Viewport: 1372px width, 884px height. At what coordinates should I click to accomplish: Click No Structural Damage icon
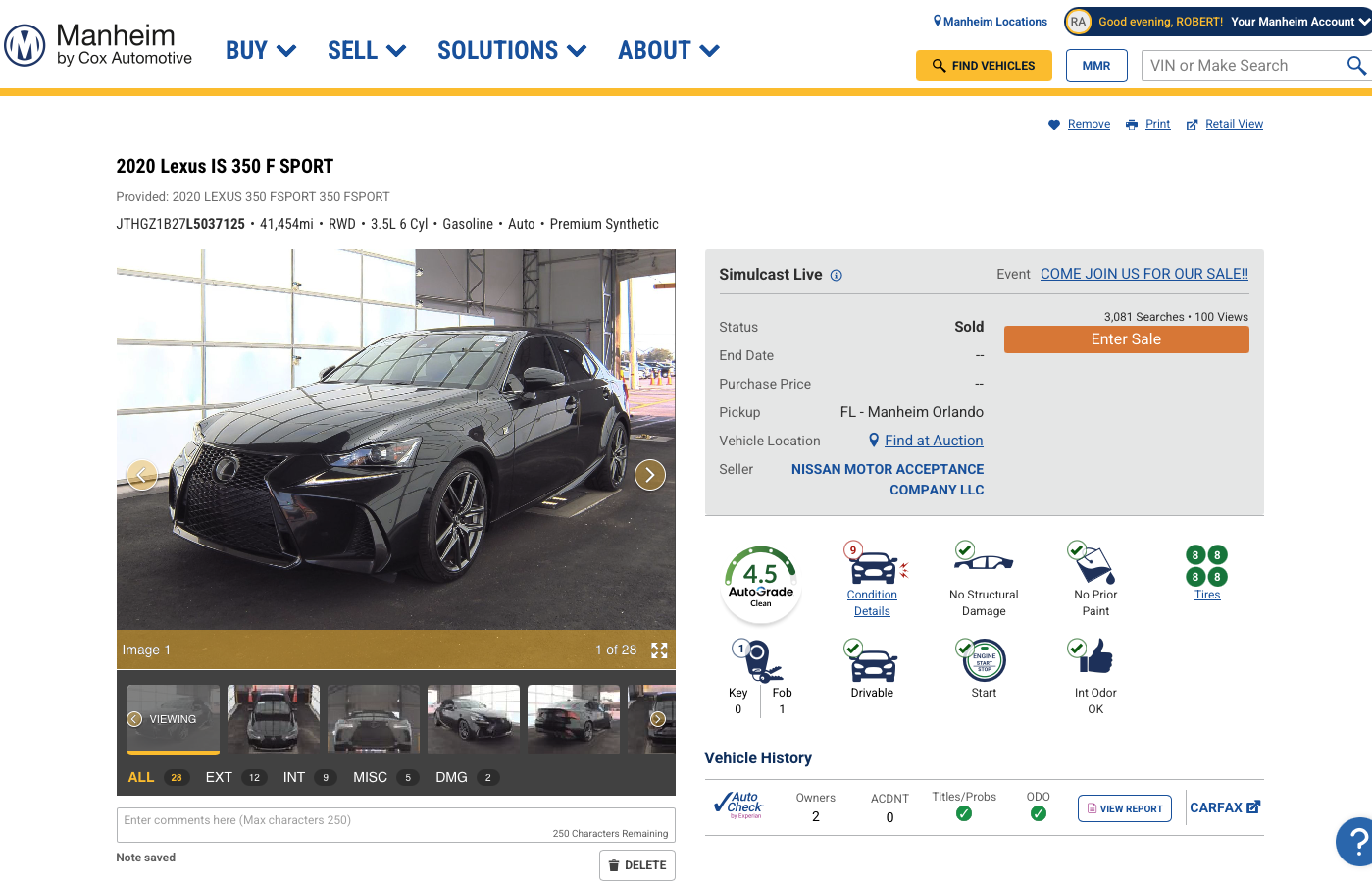984,557
